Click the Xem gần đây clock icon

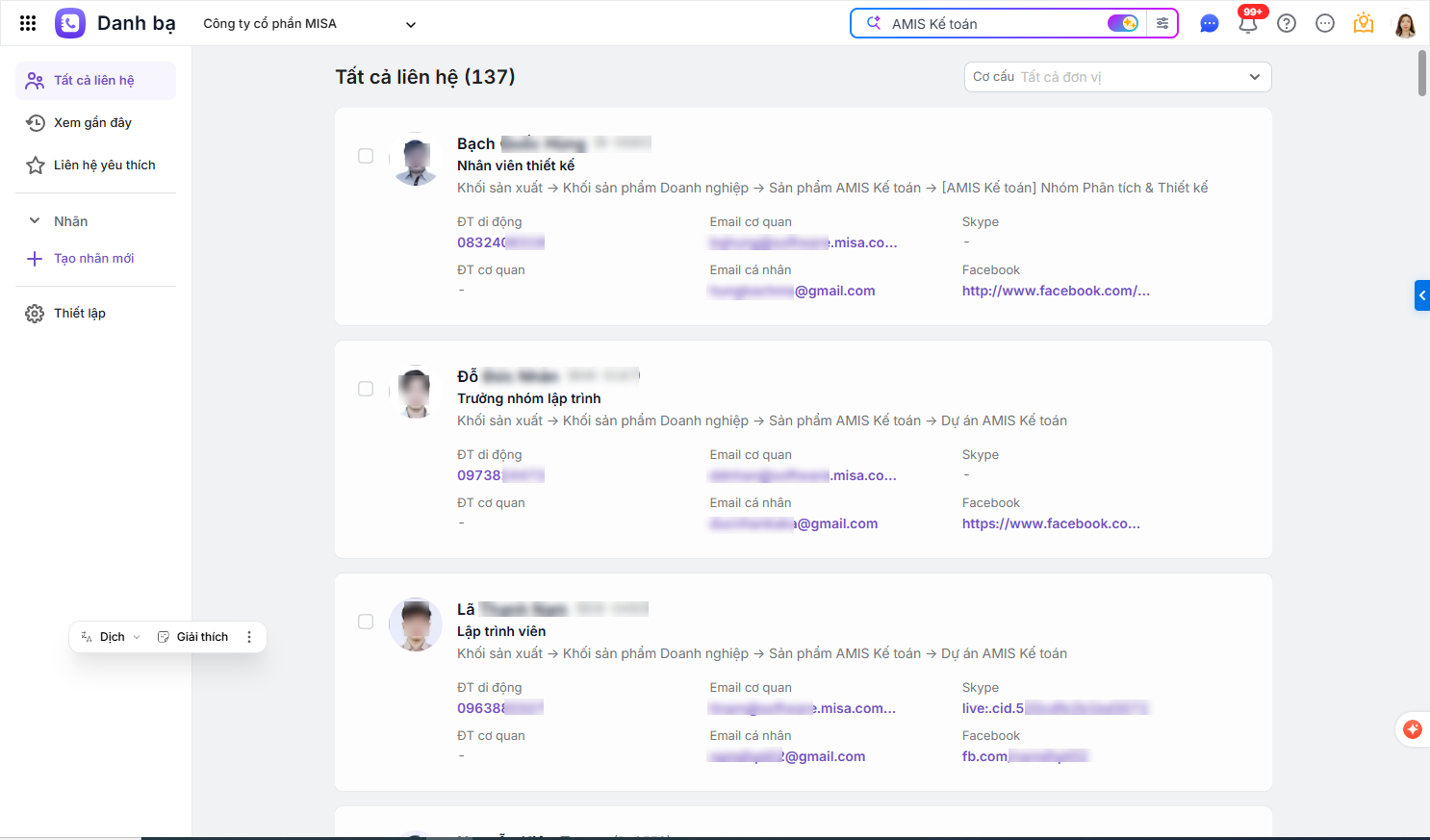(x=36, y=123)
